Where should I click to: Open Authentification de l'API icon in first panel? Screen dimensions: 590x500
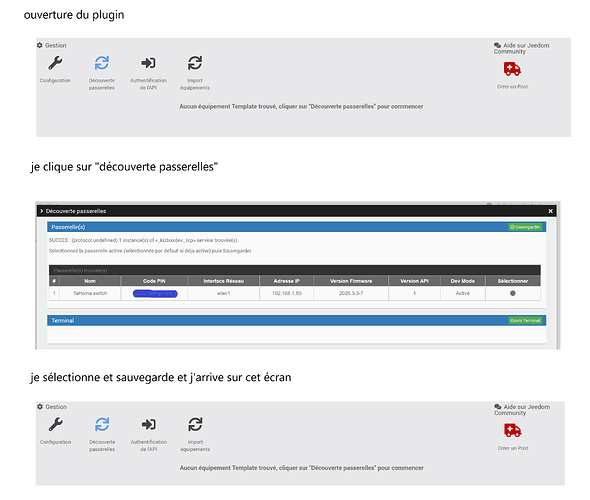[148, 63]
